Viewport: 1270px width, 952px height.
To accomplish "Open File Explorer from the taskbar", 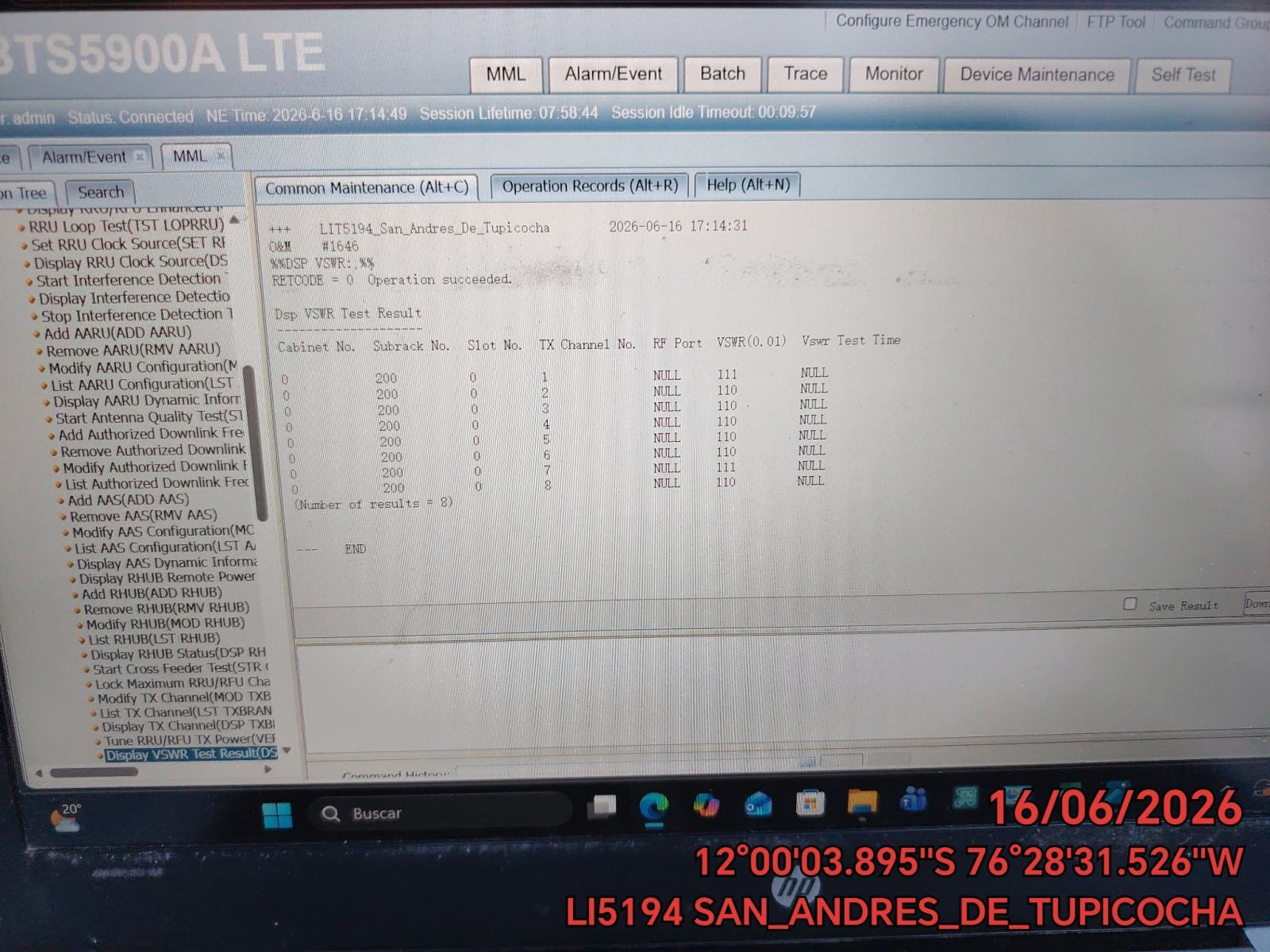I will point(862,802).
